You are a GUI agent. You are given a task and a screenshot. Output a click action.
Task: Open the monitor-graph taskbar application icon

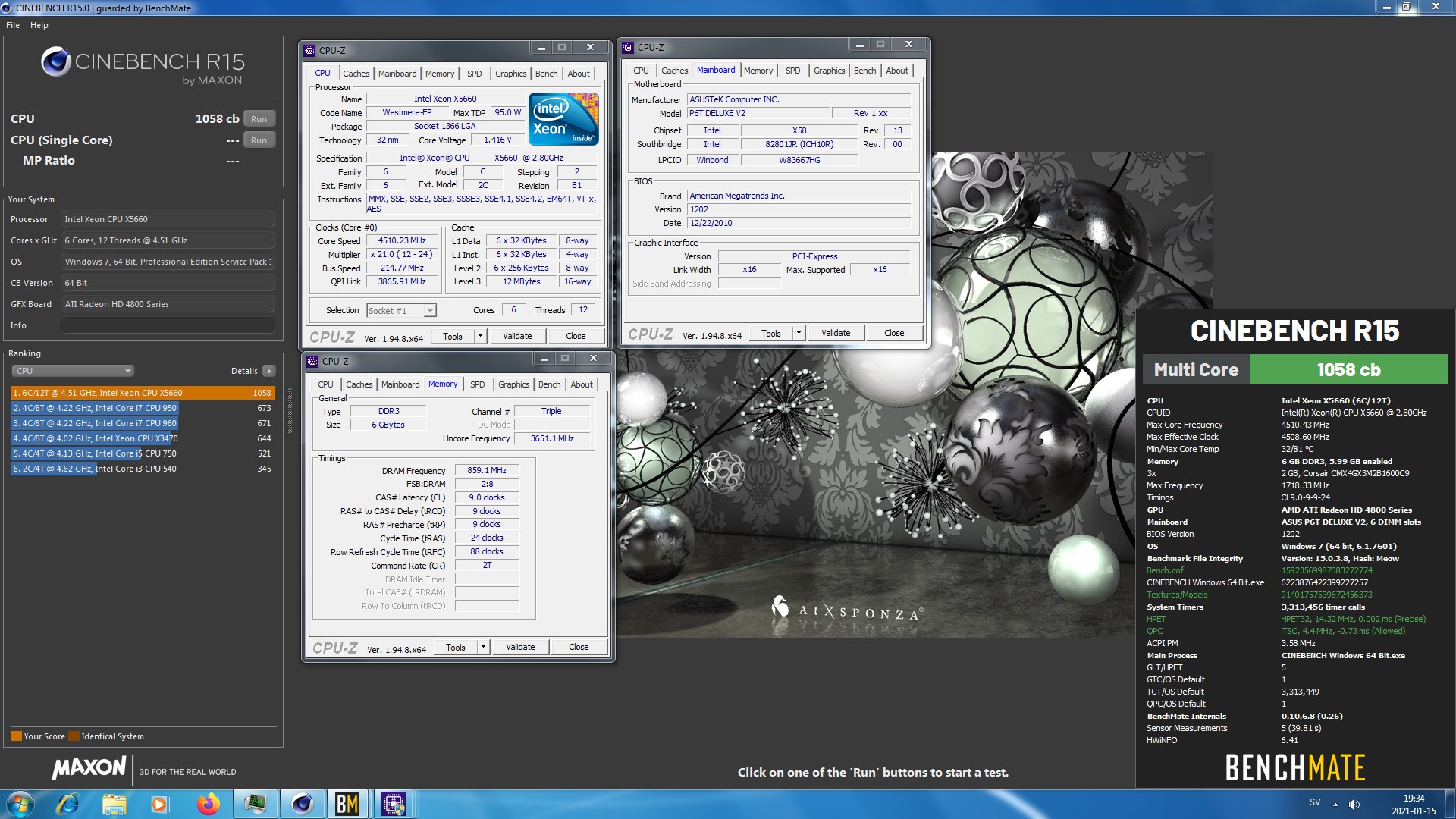pyautogui.click(x=255, y=804)
